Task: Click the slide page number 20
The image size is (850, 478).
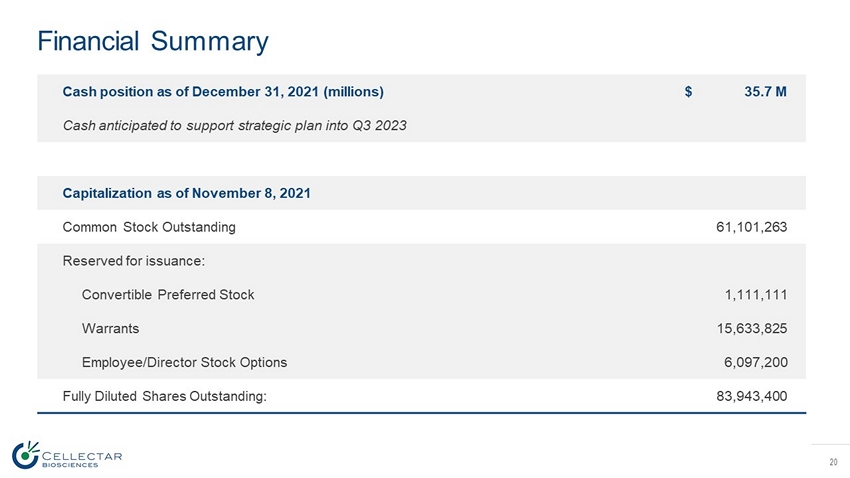Action: [x=832, y=462]
